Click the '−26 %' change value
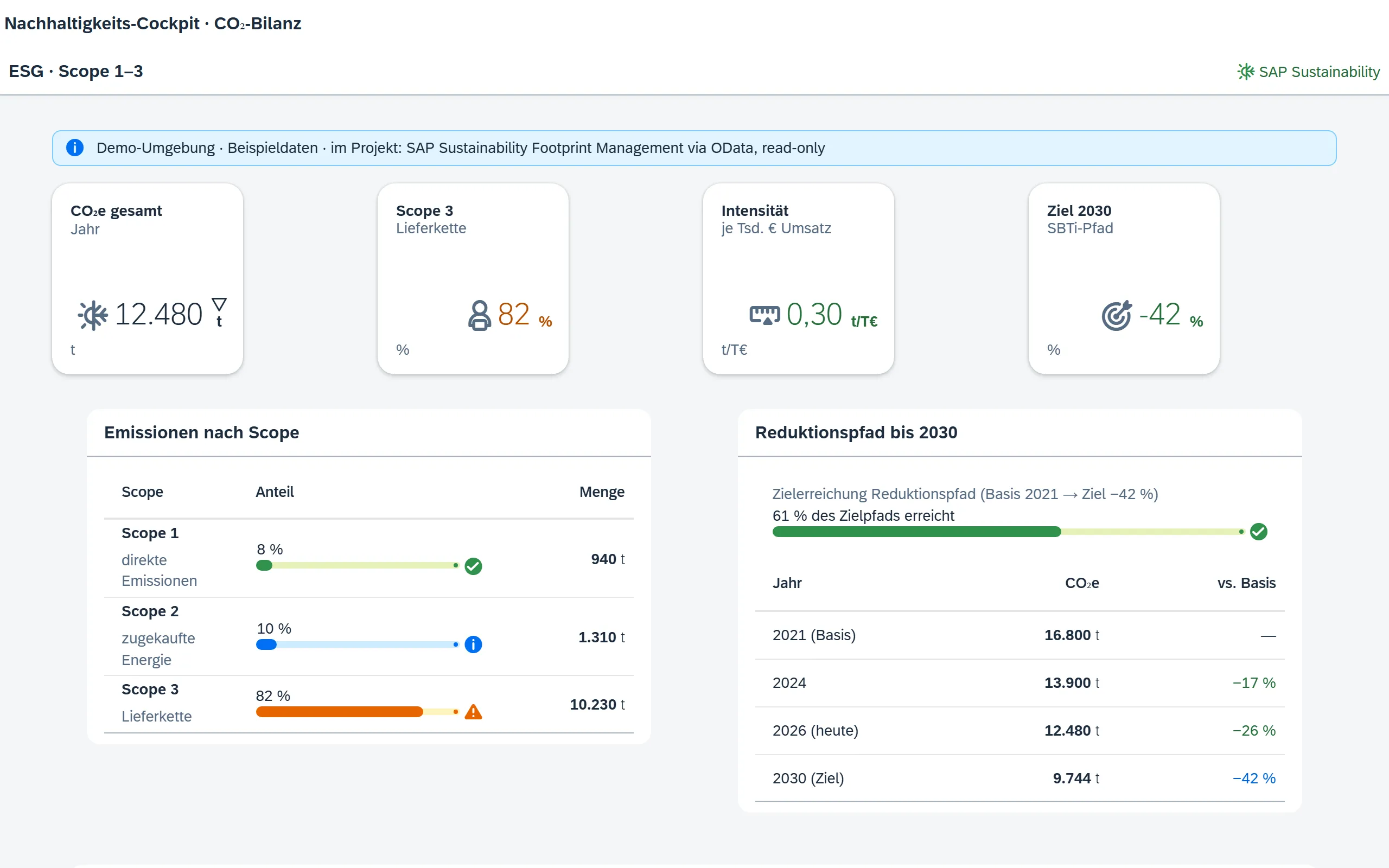The width and height of the screenshot is (1389, 868). click(1254, 731)
